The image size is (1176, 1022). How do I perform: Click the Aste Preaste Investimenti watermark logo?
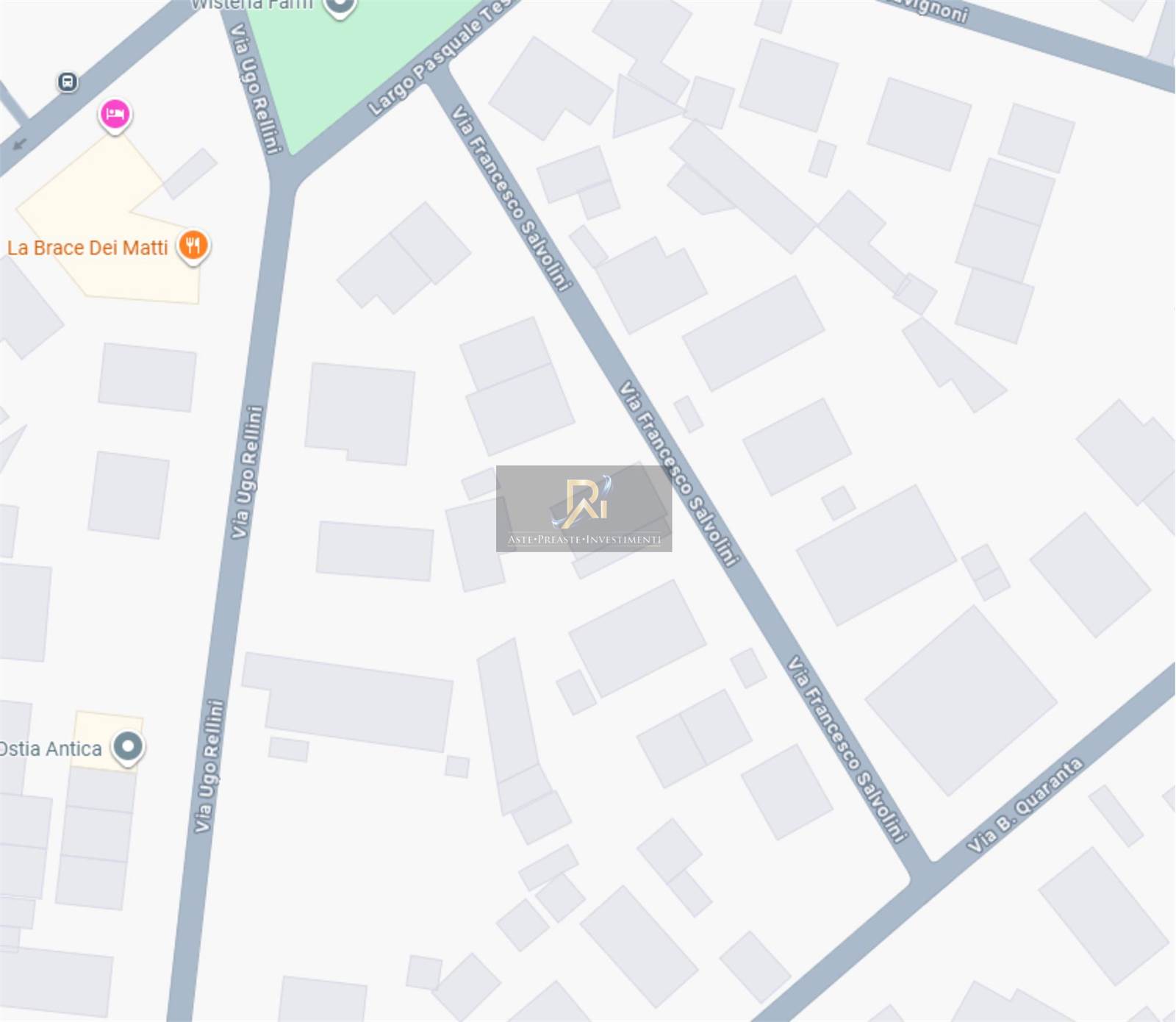coord(584,509)
